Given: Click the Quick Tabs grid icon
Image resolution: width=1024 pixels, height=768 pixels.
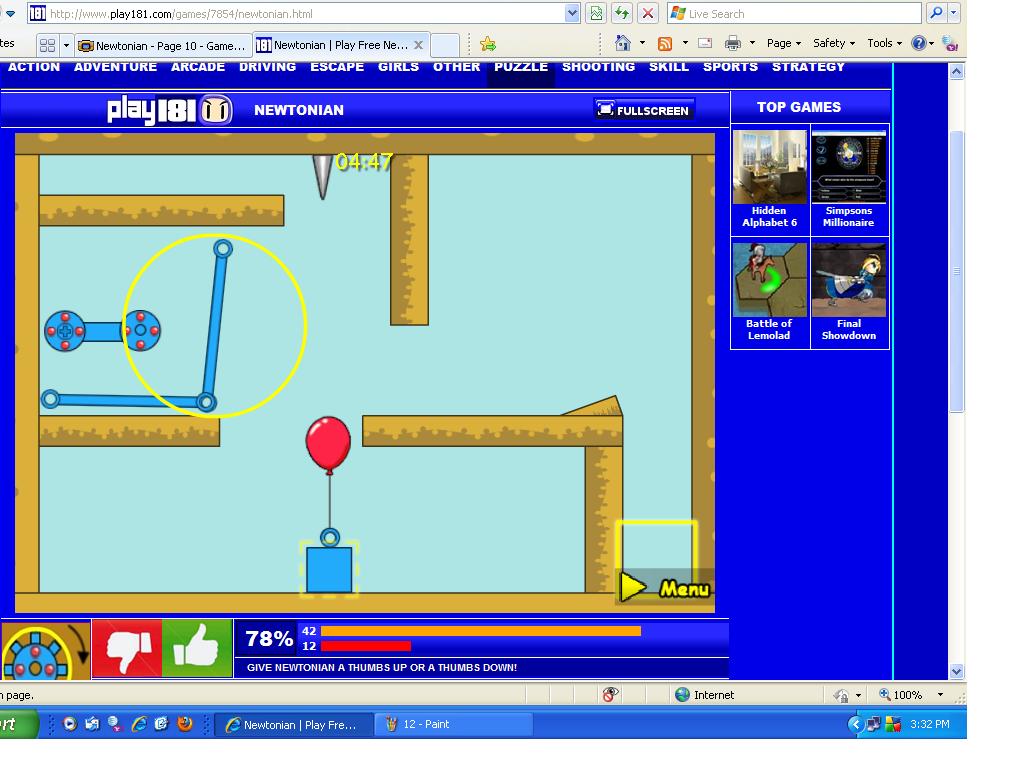Looking at the screenshot, I should coord(48,45).
